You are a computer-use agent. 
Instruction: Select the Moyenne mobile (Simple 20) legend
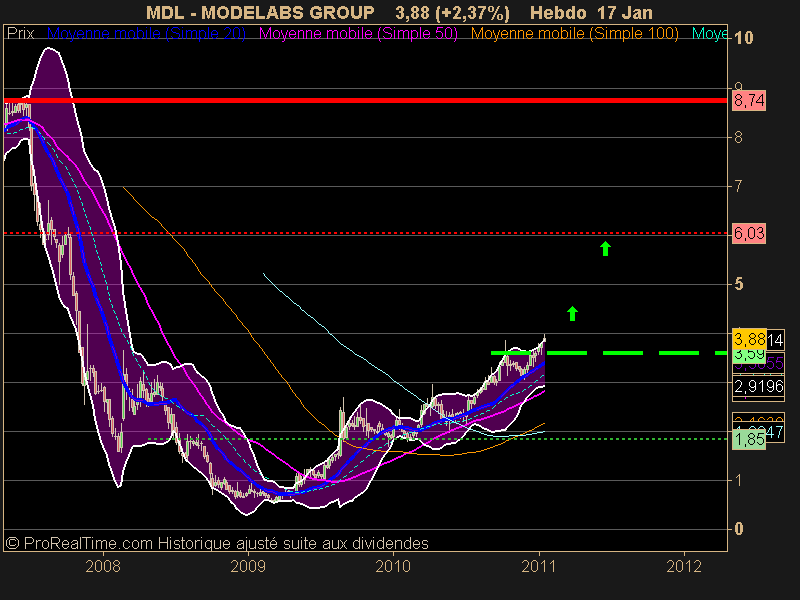pyautogui.click(x=146, y=34)
